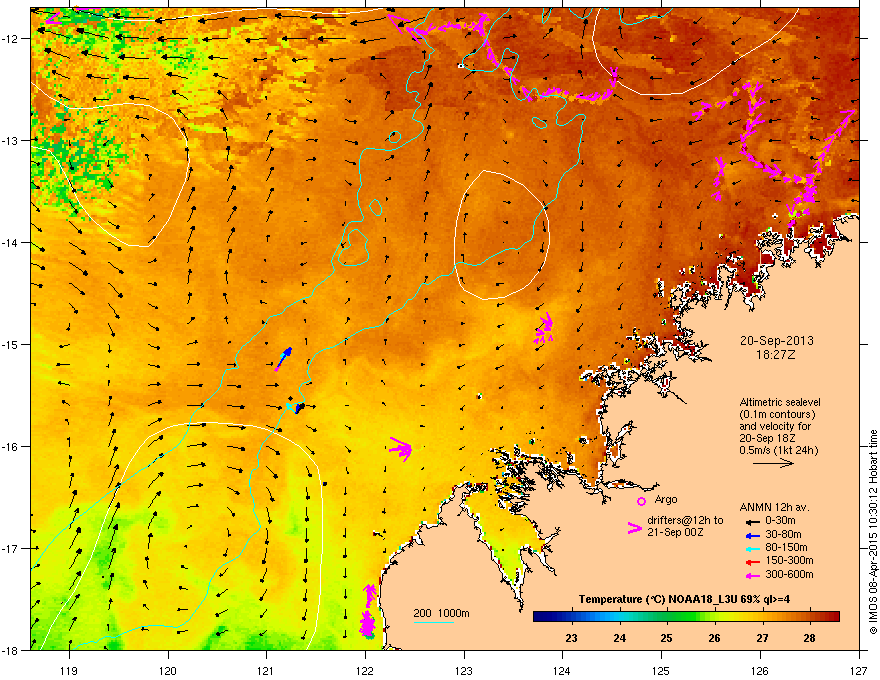Click the 'Altimetric sealevel' caption line
This screenshot has width=880, height=680.
click(x=780, y=402)
